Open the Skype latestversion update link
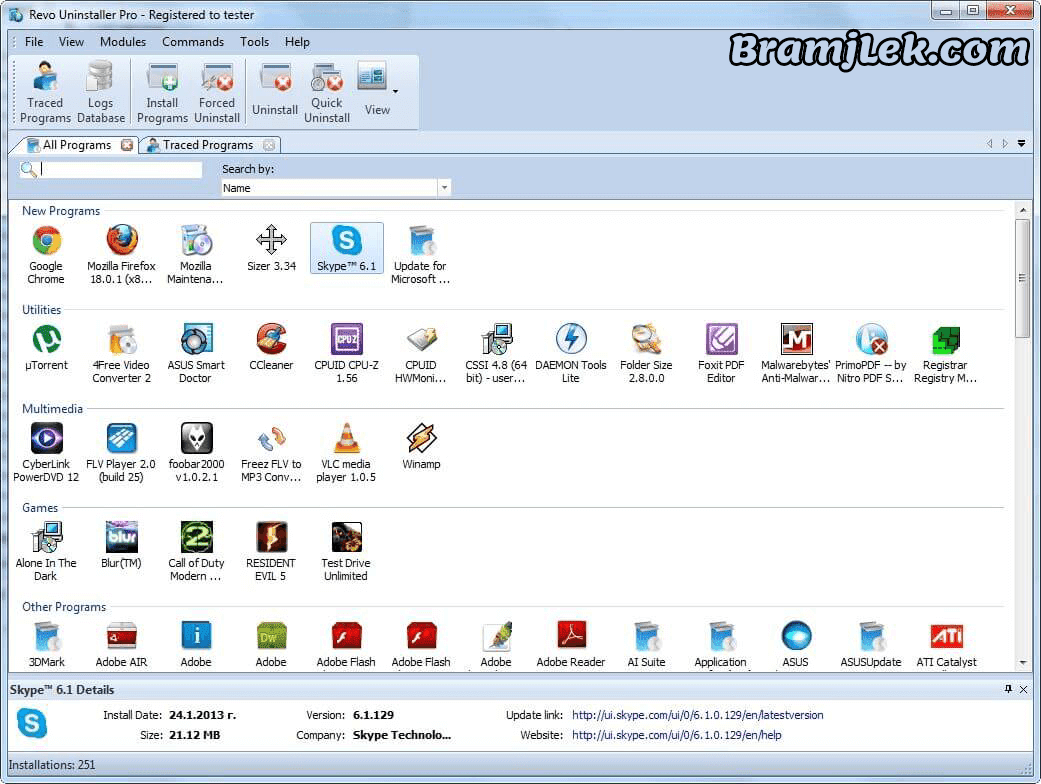 point(697,715)
